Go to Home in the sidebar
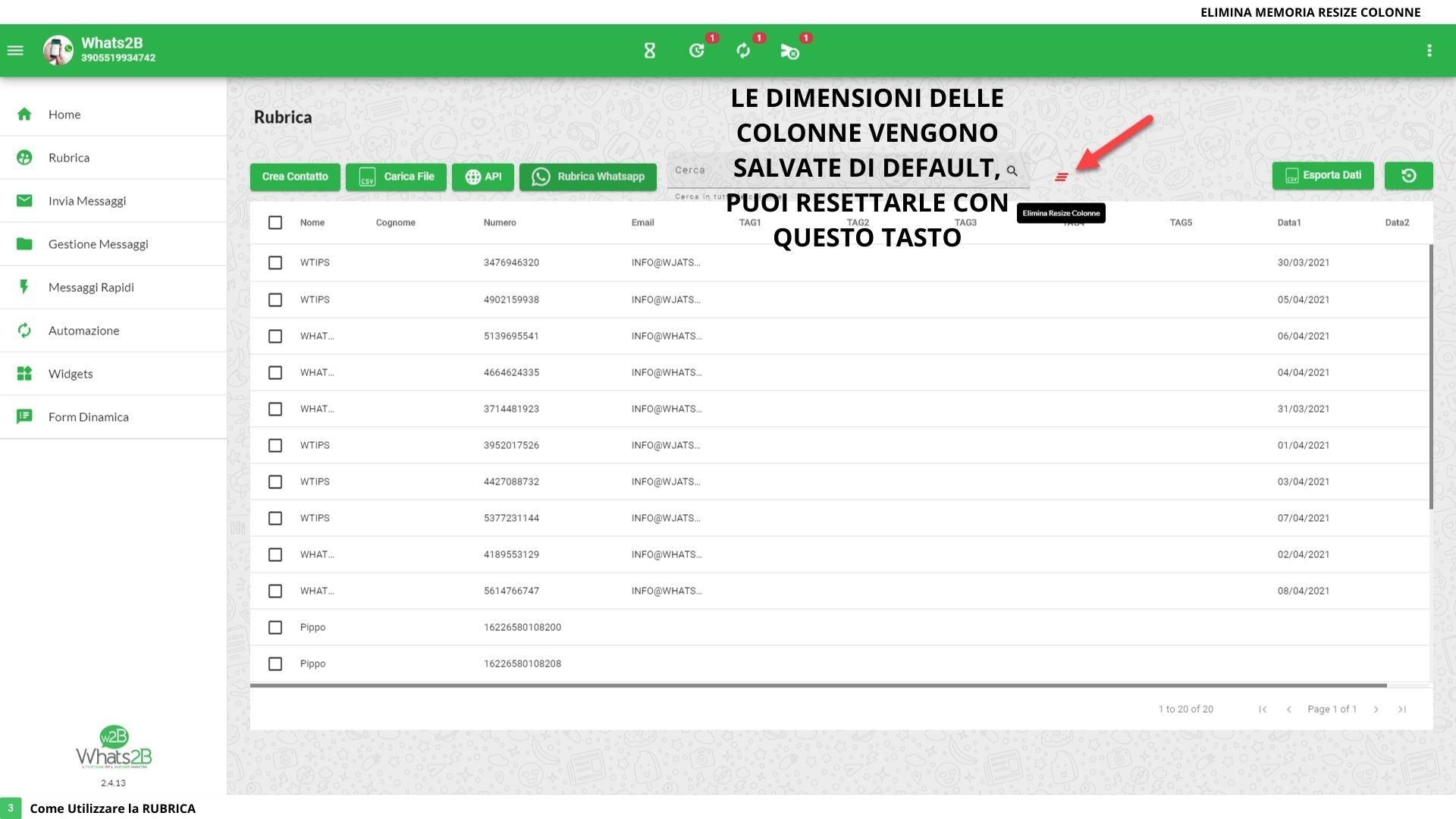 pos(114,115)
